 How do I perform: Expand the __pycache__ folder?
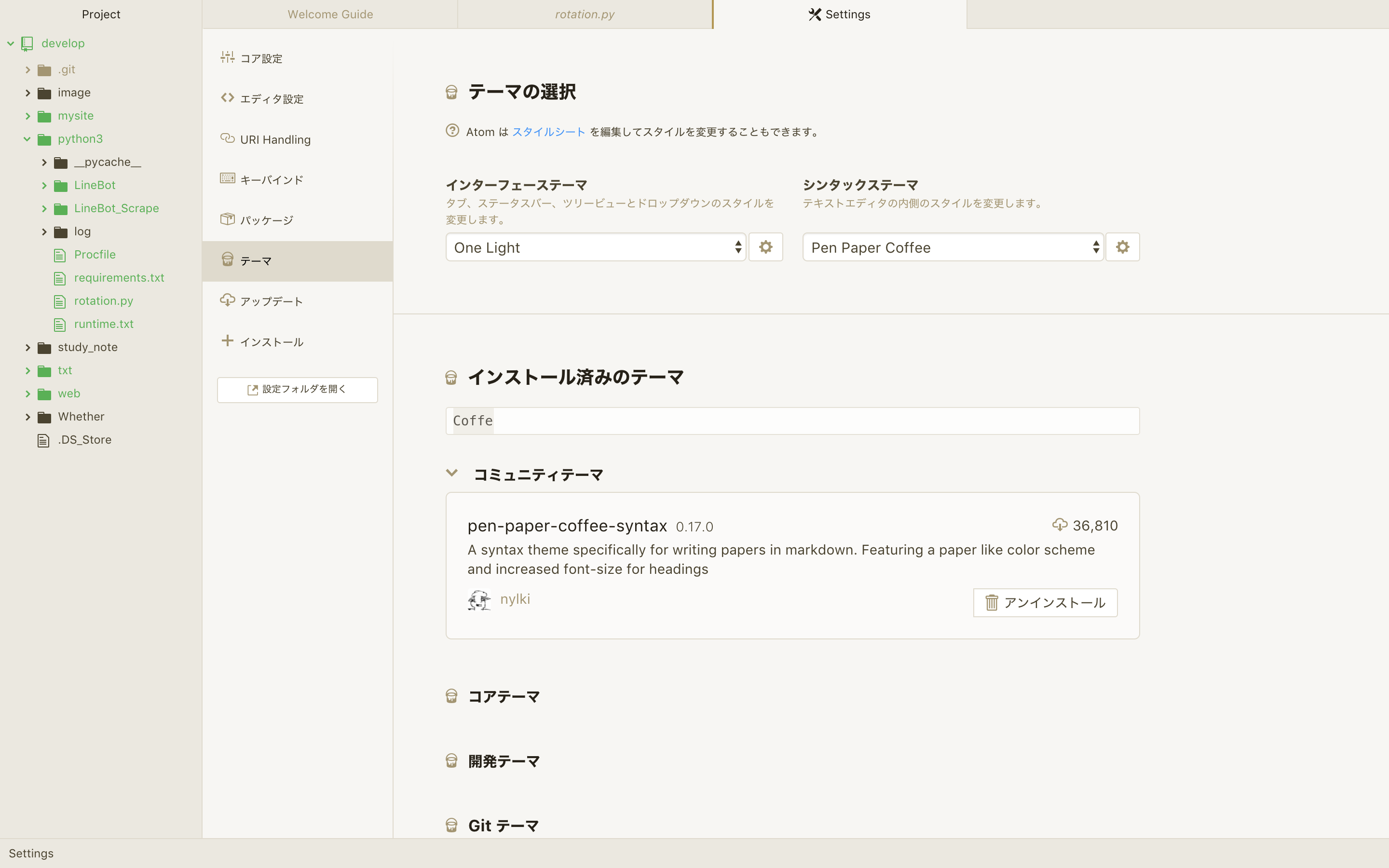tap(44, 163)
